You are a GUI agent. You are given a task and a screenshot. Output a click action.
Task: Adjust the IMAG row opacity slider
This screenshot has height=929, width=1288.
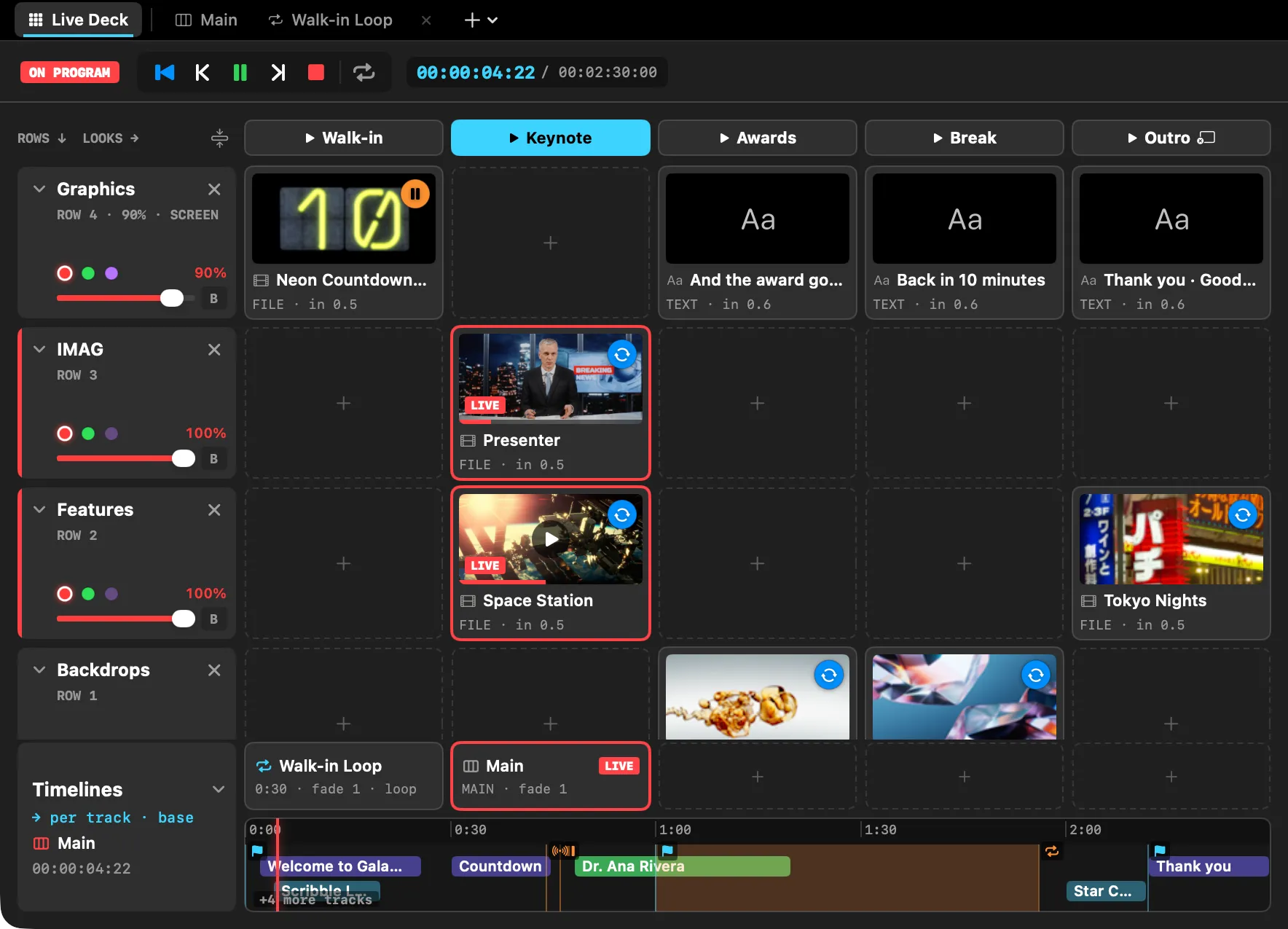126,458
